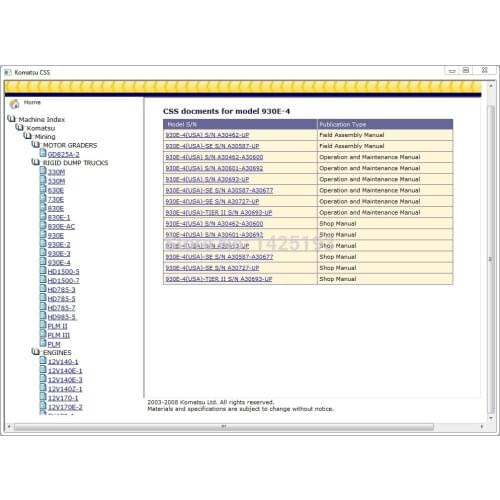Image resolution: width=500 pixels, height=500 pixels.
Task: Click the vertical scrollbar thumb
Action: click(491, 259)
